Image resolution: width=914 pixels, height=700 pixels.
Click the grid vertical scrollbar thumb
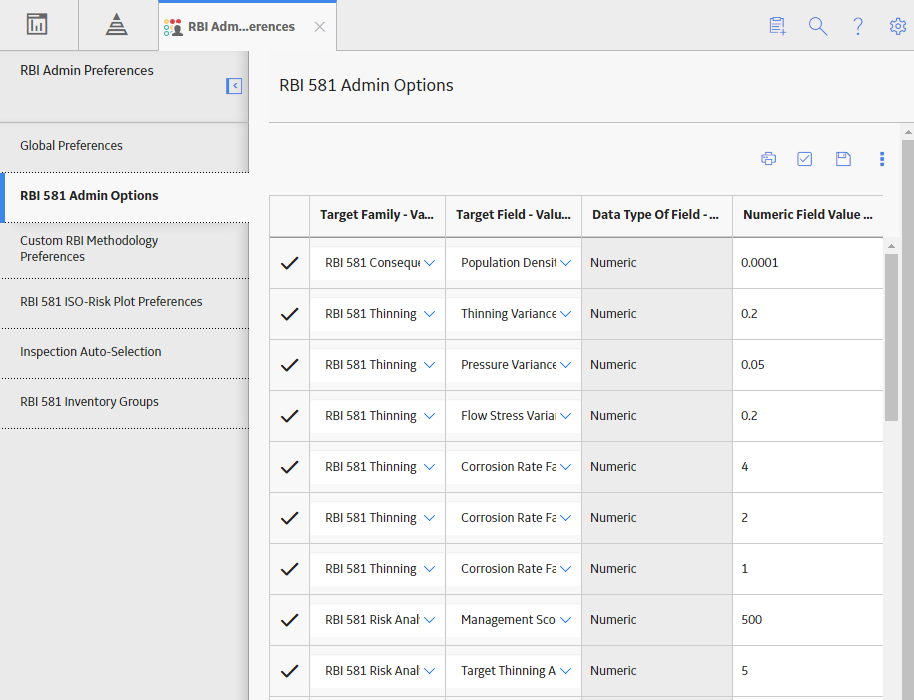click(891, 337)
